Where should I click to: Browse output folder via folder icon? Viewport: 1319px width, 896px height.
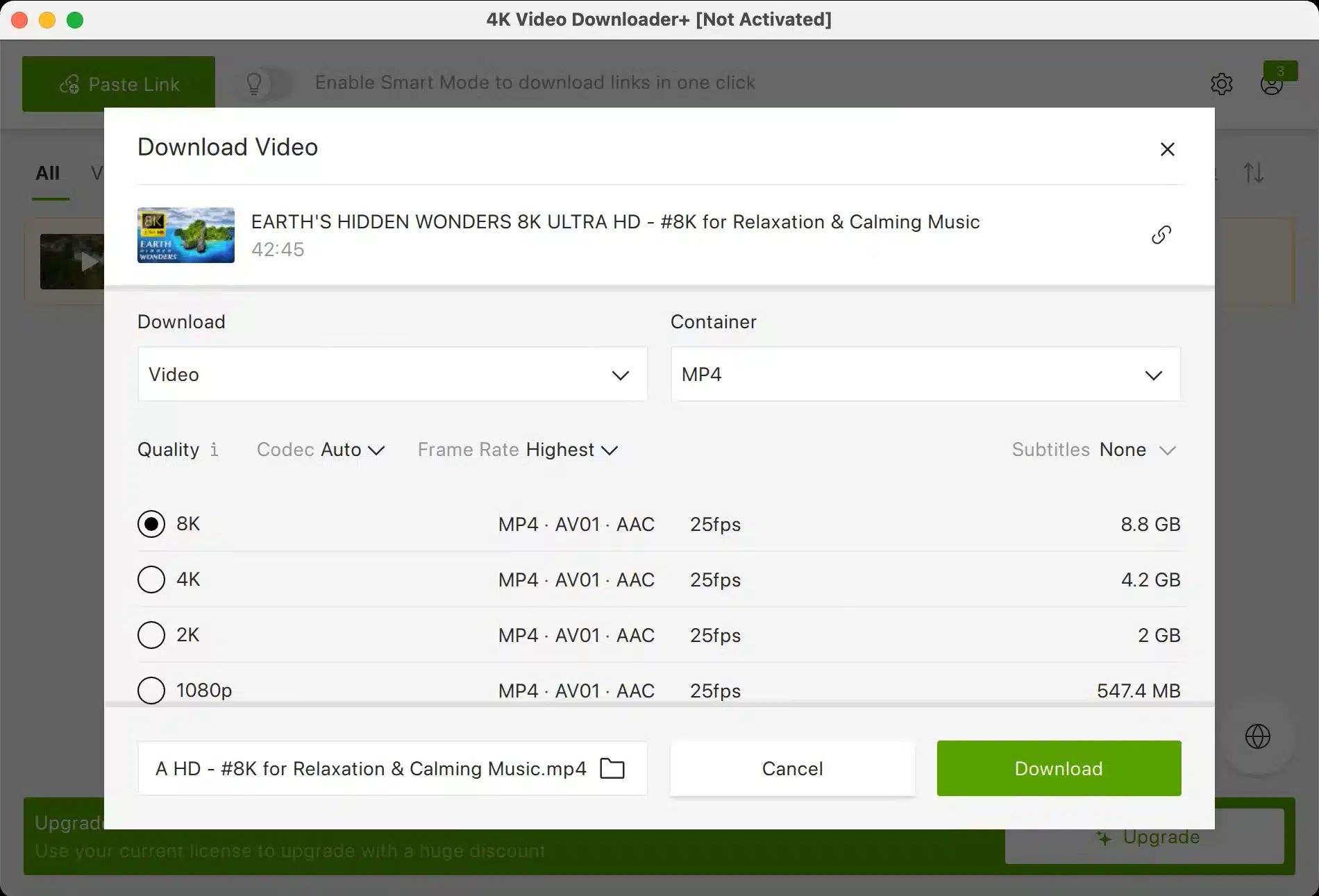[612, 768]
